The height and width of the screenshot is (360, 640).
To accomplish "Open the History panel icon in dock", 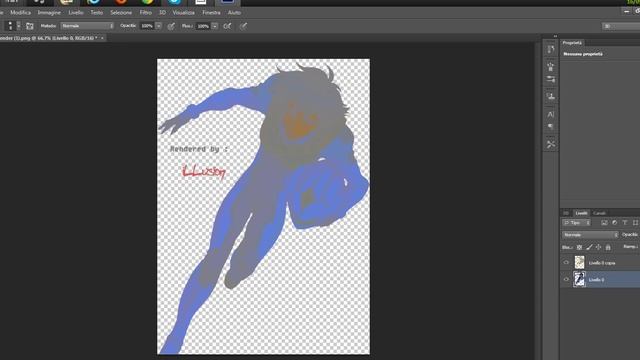I will [551, 49].
